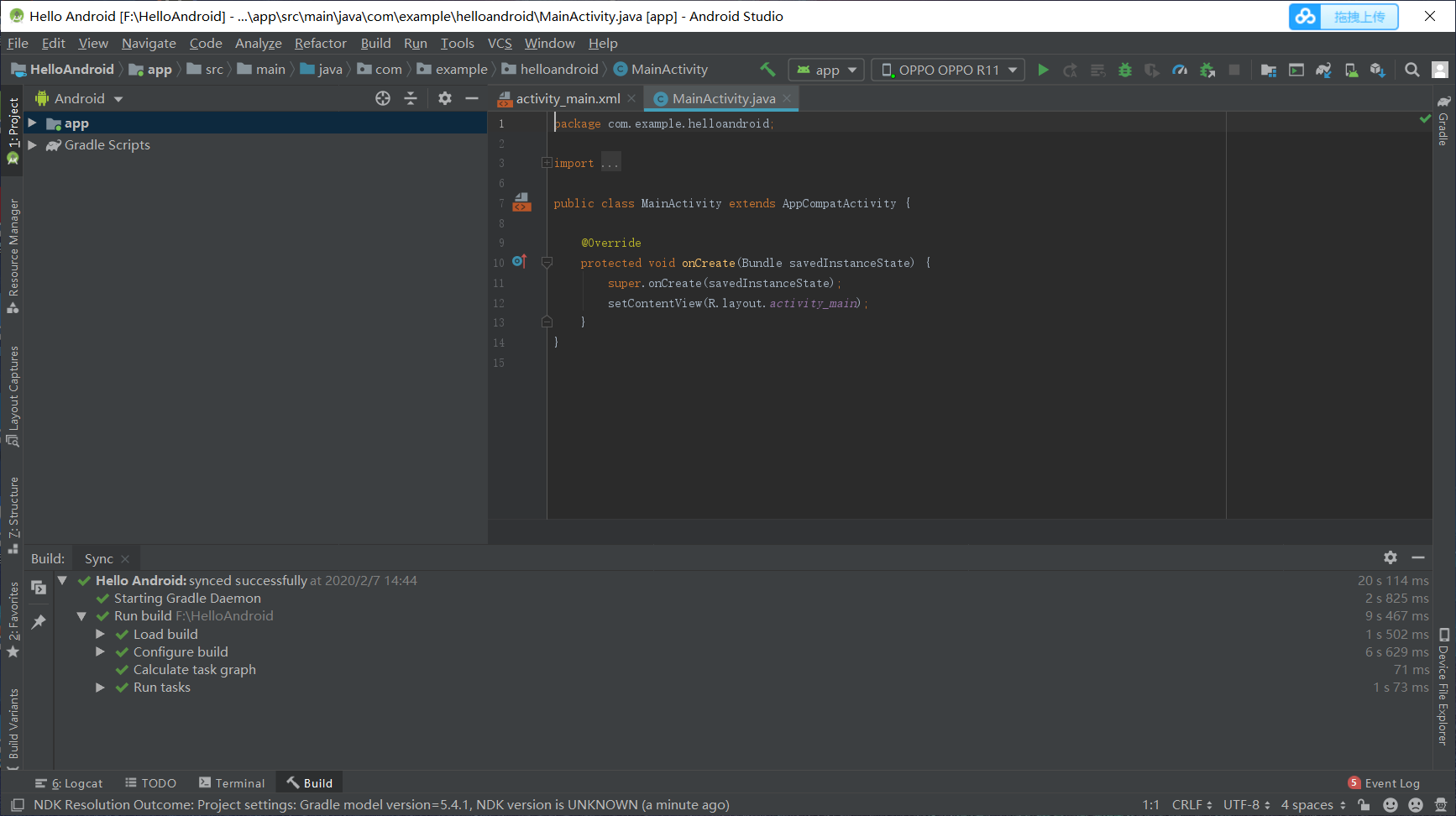Sync Project with Gradle Files elephant icon
Screen dimensions: 1456x816
pyautogui.click(x=1323, y=70)
